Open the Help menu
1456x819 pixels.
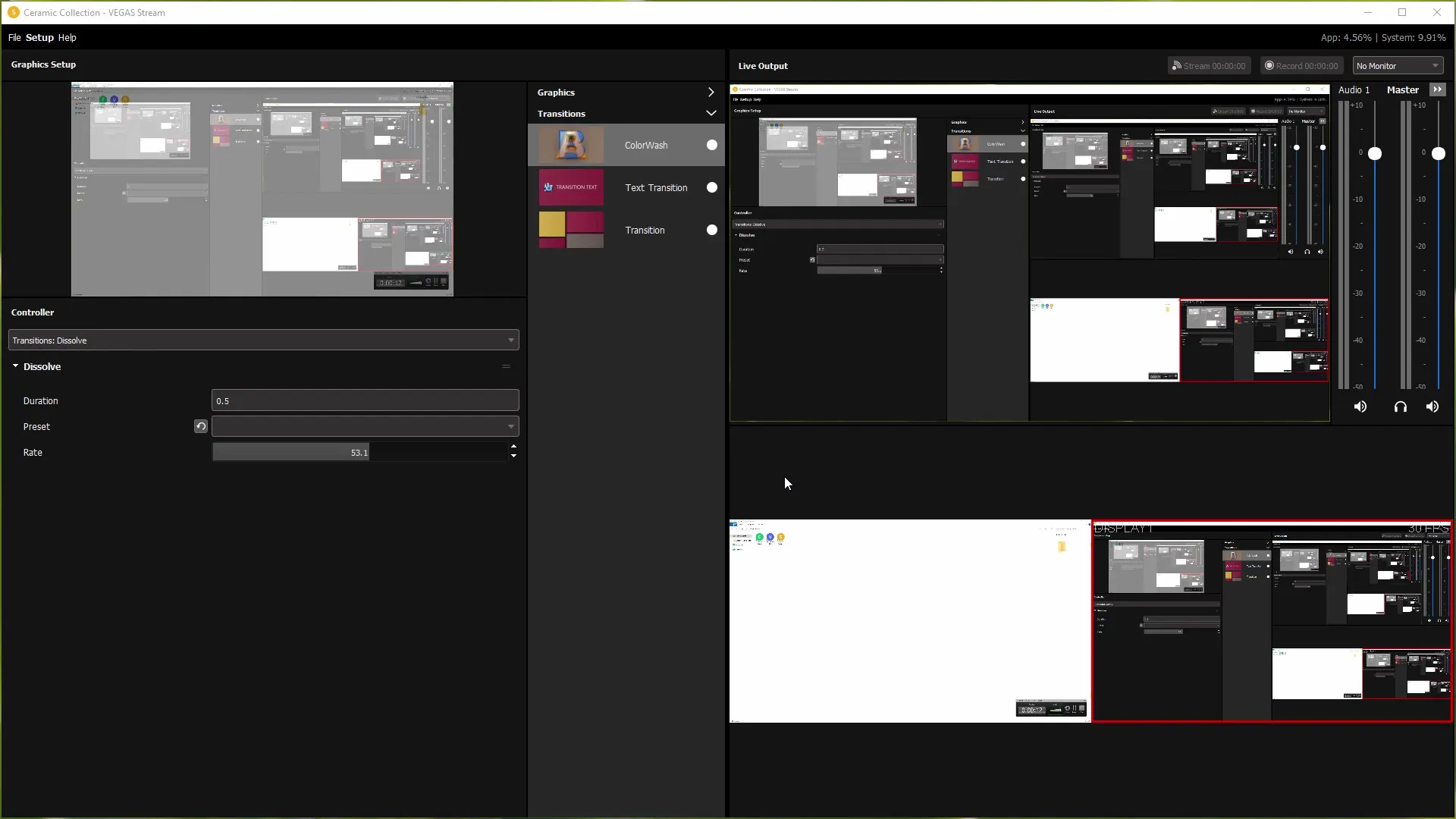[67, 37]
